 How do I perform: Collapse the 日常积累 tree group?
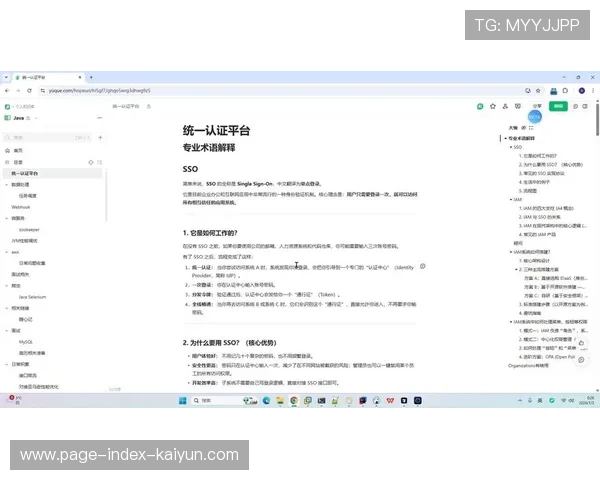click(x=7, y=364)
